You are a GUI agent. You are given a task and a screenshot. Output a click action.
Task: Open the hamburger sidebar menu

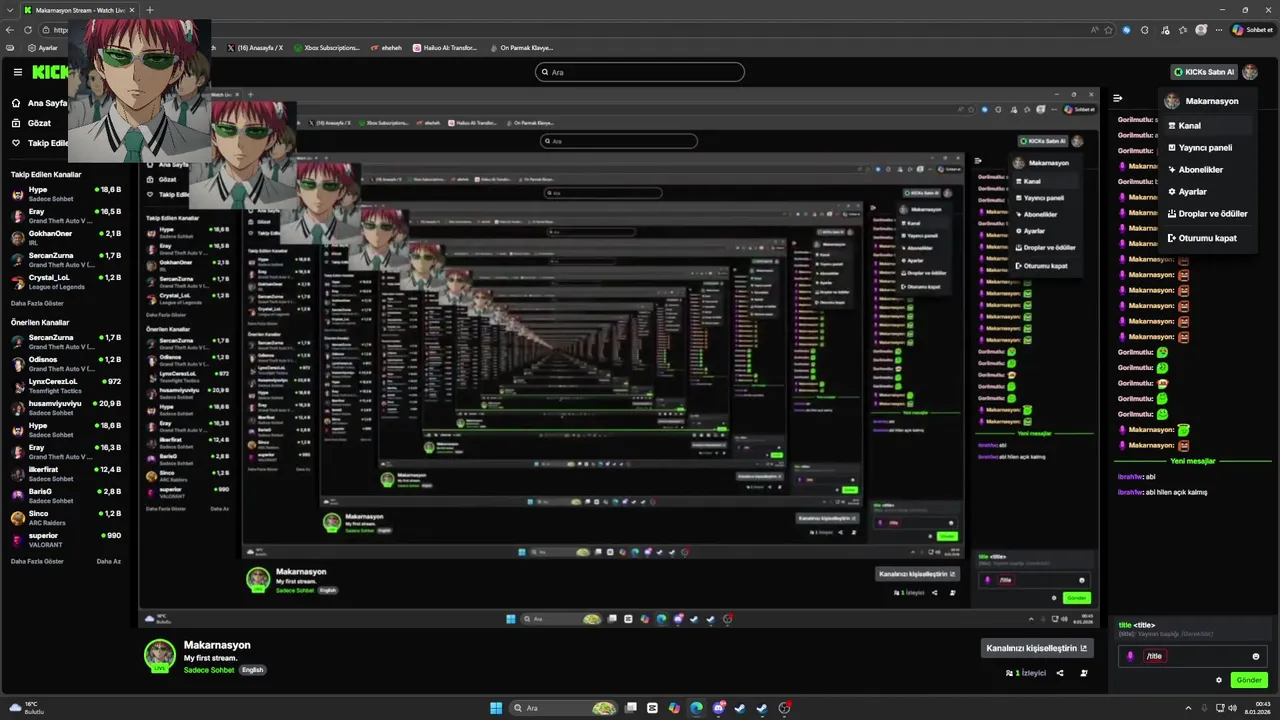[x=17, y=72]
